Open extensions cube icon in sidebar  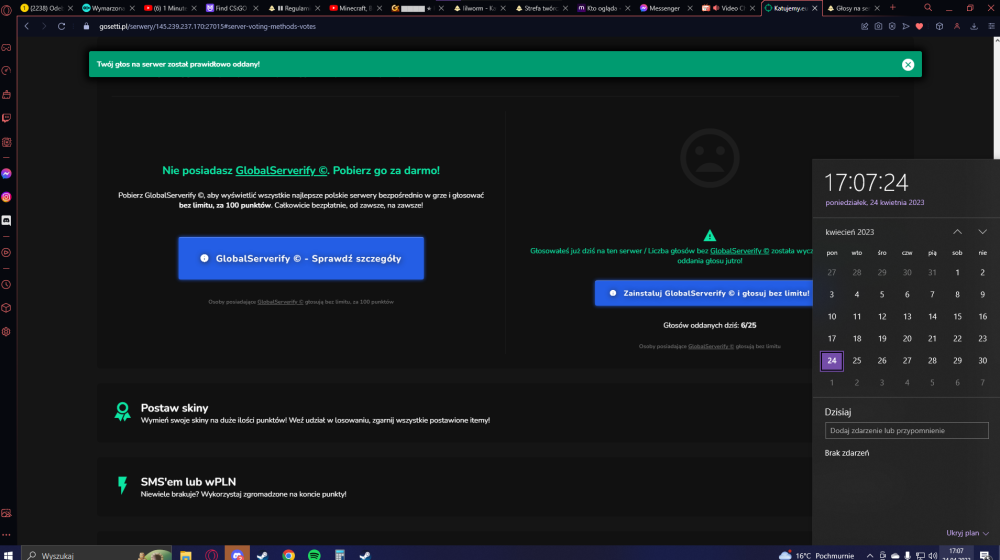6,308
